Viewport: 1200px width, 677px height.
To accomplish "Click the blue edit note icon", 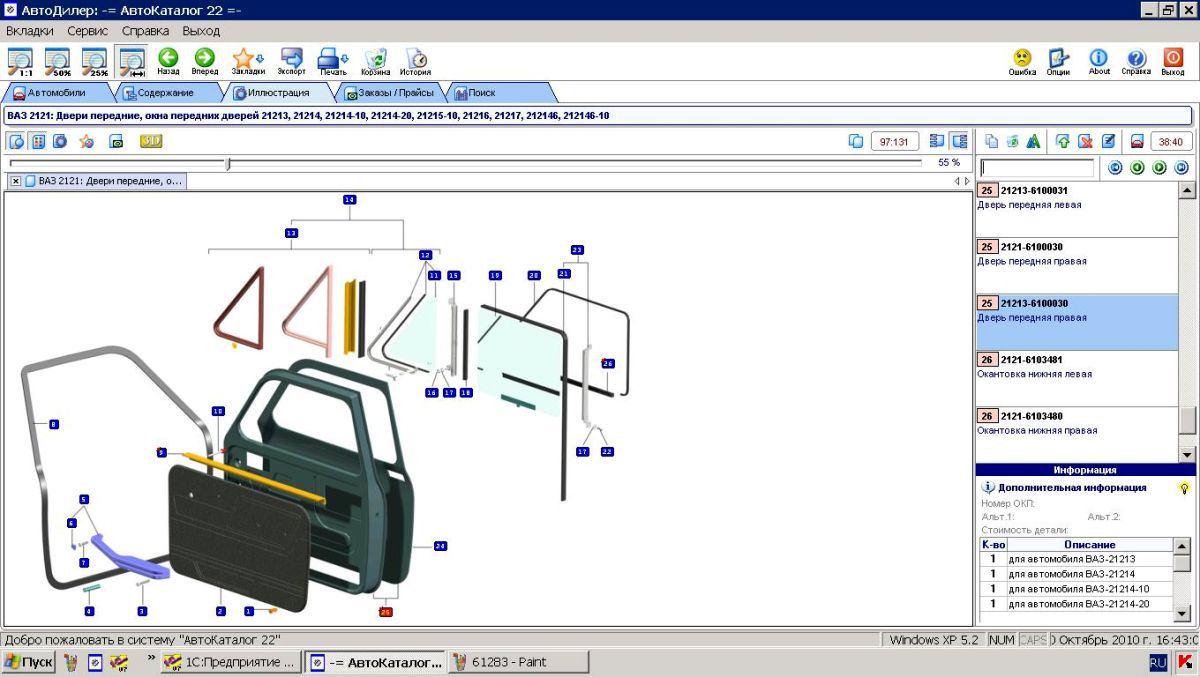I will click(1108, 141).
